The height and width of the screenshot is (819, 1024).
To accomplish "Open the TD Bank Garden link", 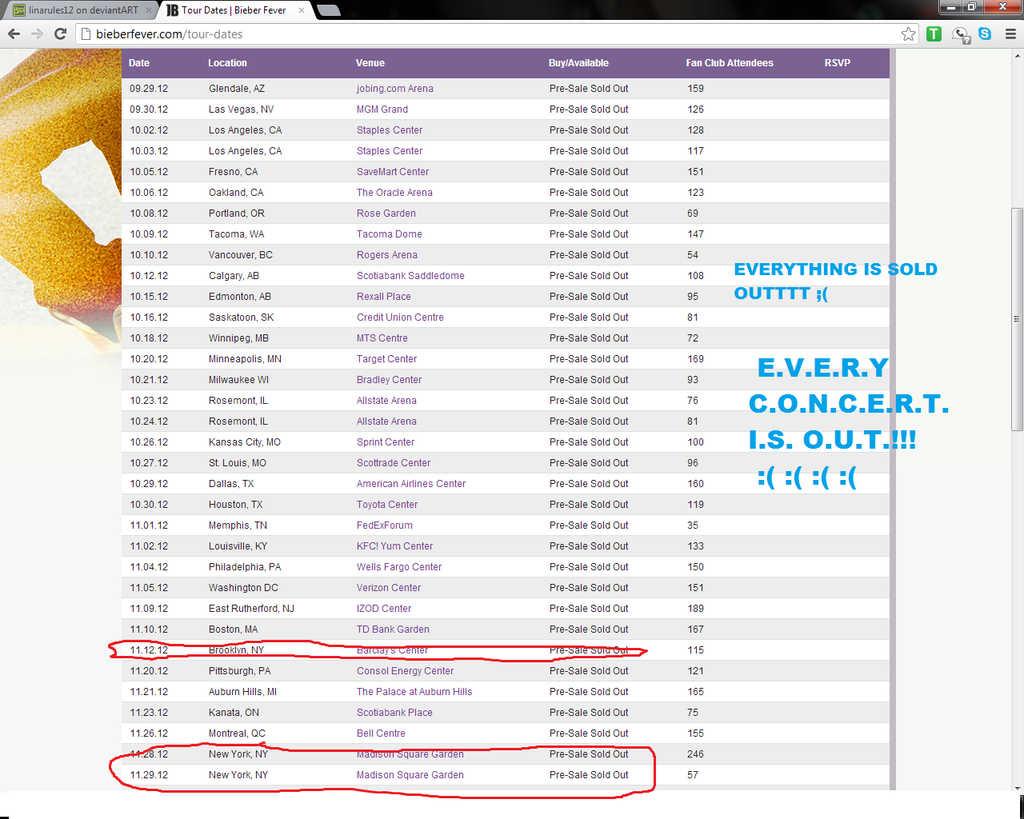I will pyautogui.click(x=393, y=630).
